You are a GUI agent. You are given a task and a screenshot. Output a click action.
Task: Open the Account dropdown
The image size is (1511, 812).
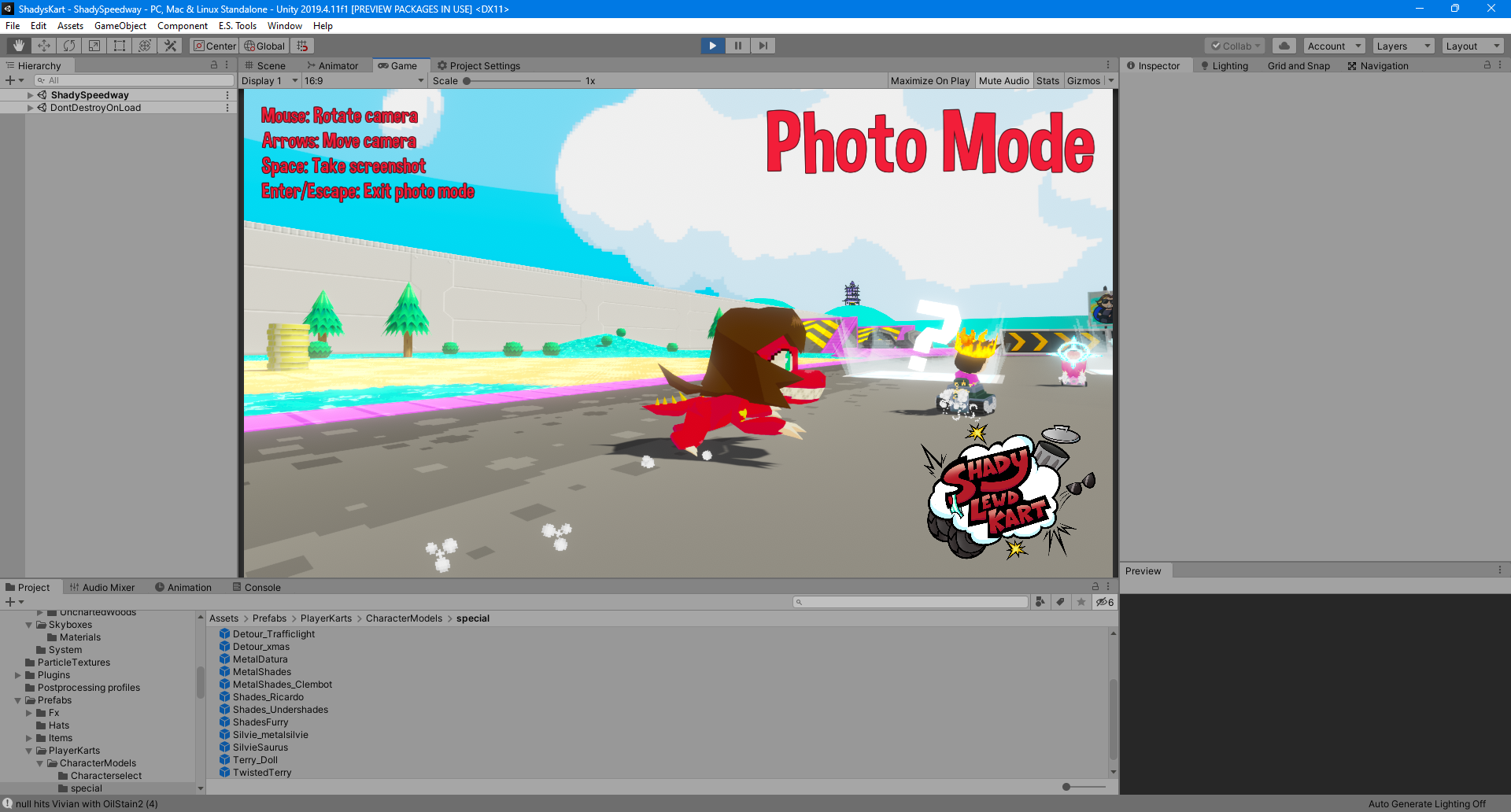[1334, 46]
